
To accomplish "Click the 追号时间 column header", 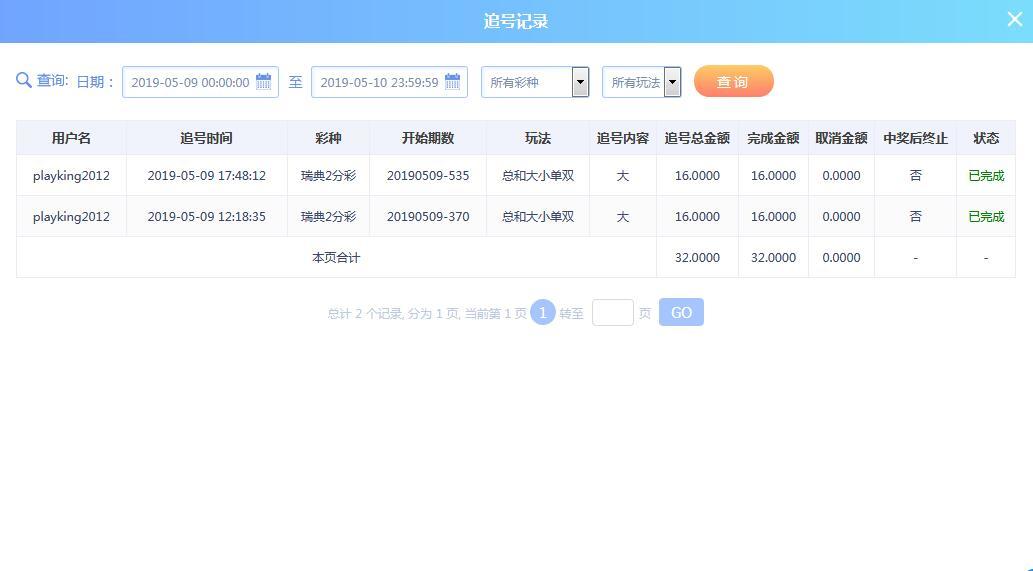I will [206, 138].
